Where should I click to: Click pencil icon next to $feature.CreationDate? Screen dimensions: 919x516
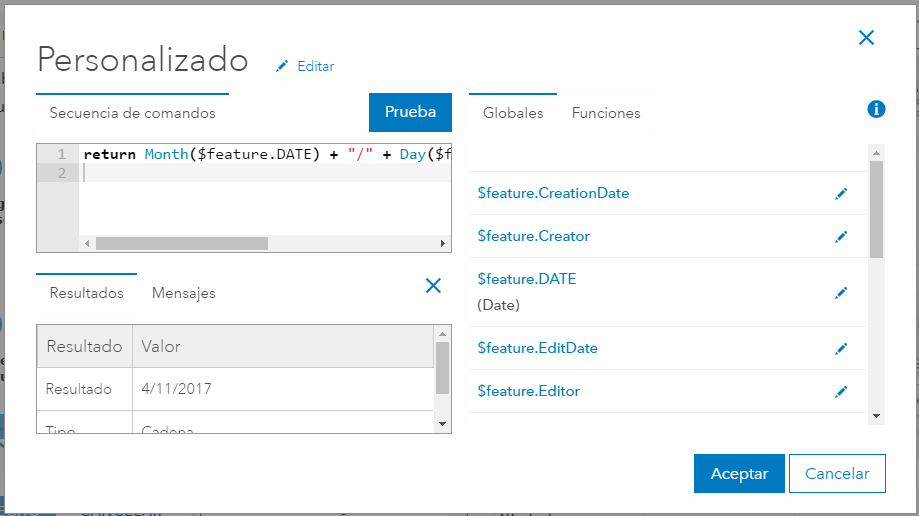pos(841,194)
